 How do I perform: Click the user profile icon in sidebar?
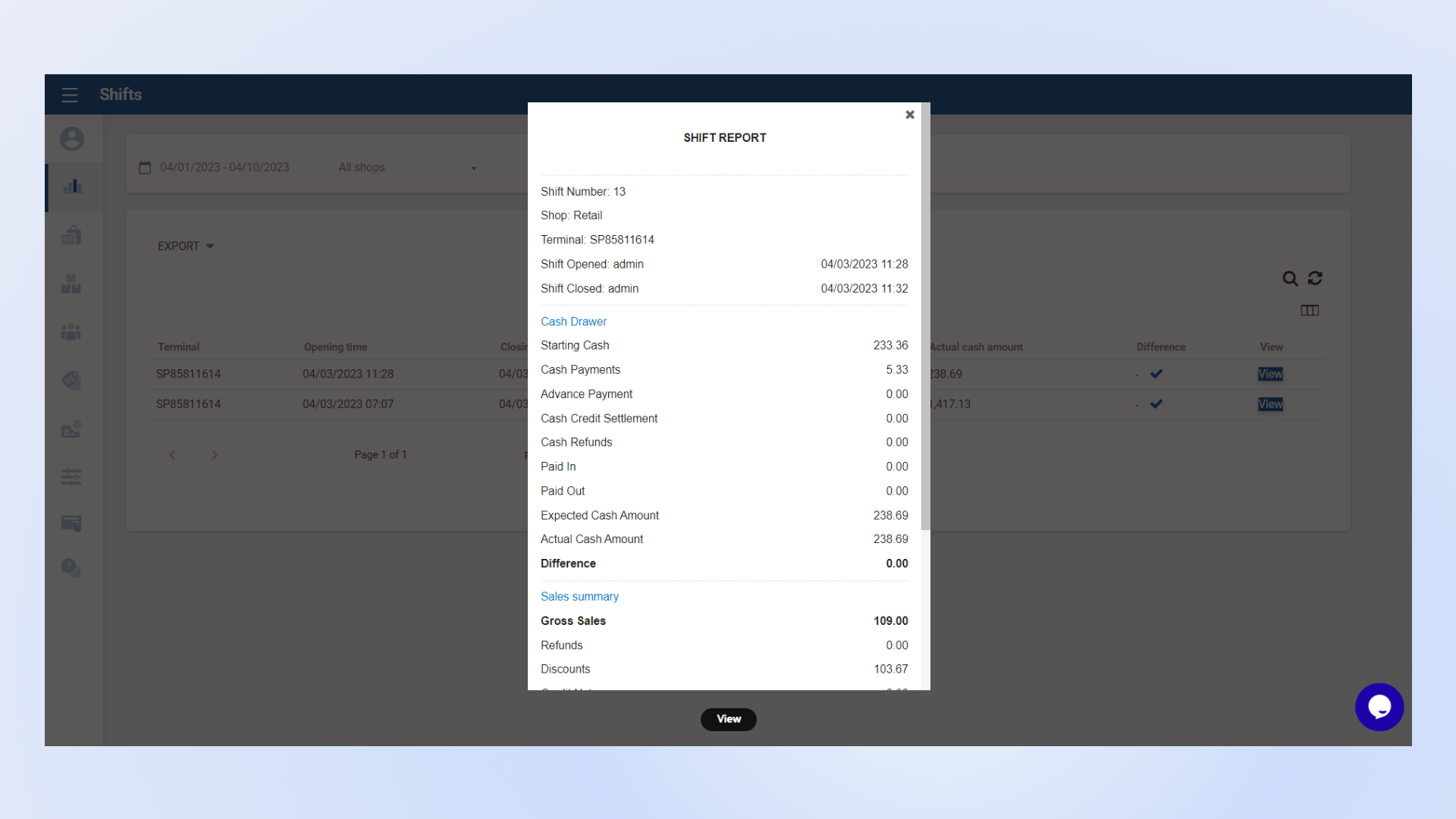pyautogui.click(x=72, y=139)
